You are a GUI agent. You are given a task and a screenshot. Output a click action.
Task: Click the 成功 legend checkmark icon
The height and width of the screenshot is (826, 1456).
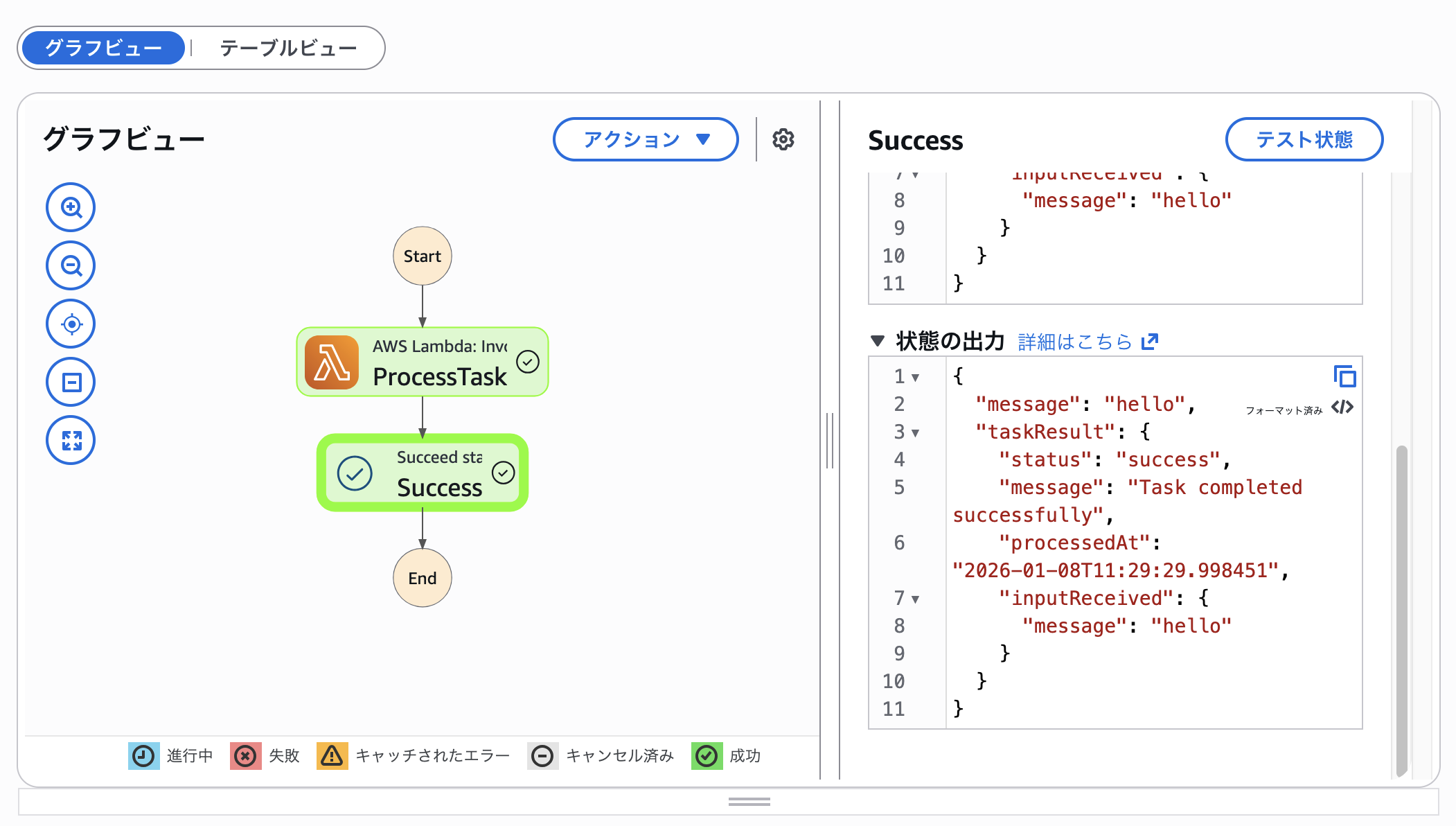pyautogui.click(x=706, y=756)
